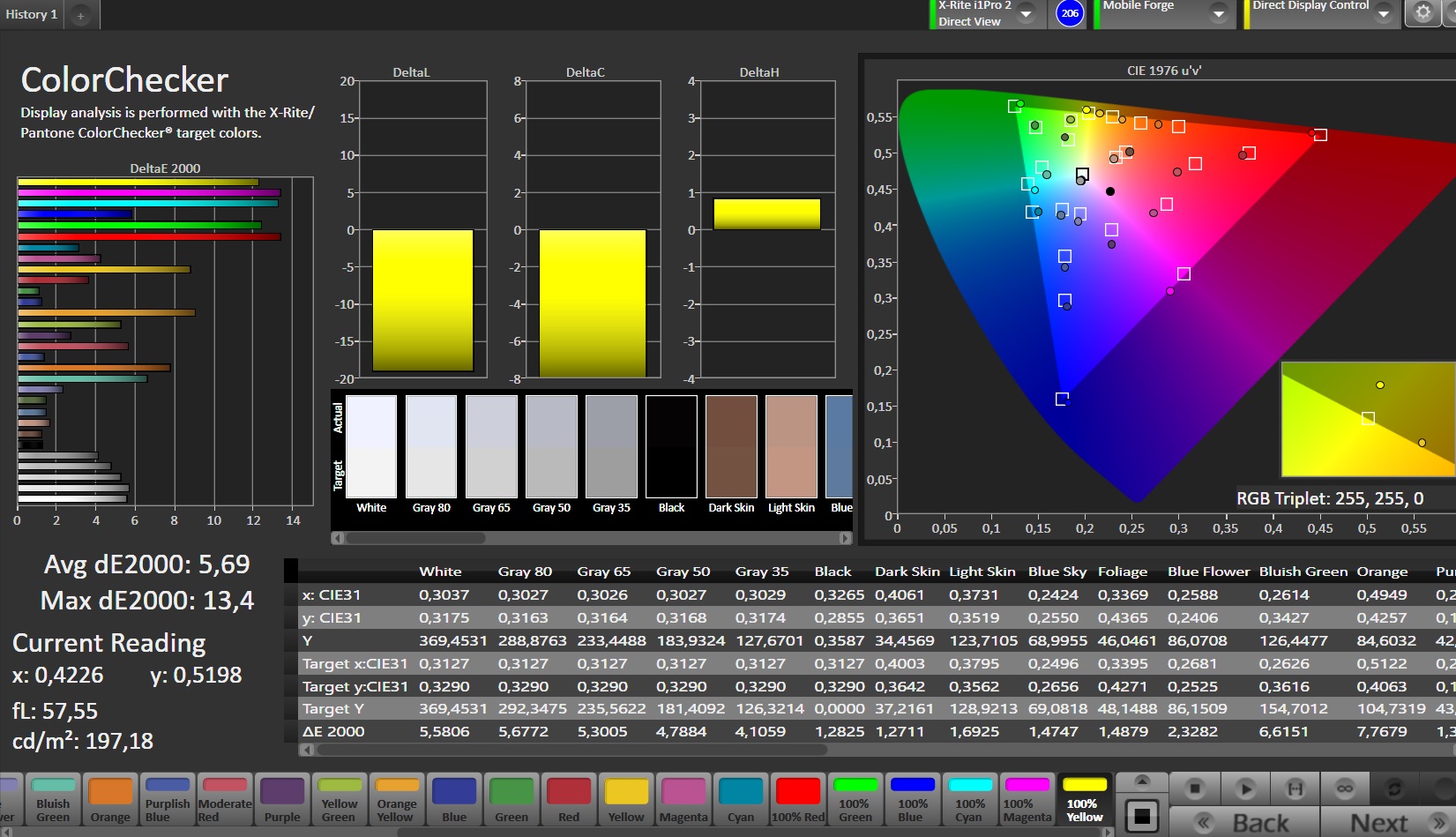The image size is (1456, 837).
Task: Click the Back button
Action: (1244, 822)
